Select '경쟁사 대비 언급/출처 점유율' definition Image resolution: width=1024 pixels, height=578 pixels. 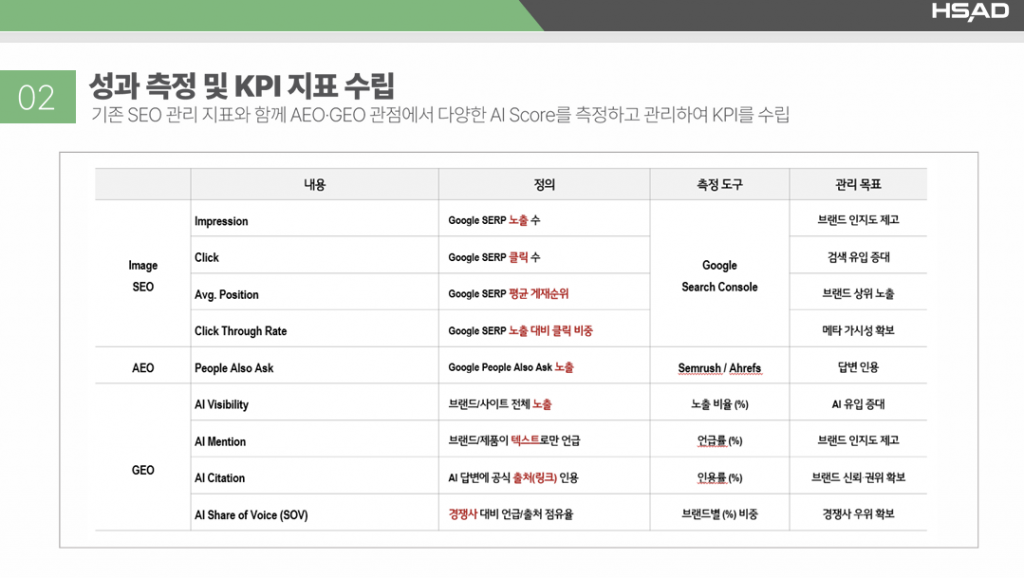click(511, 515)
